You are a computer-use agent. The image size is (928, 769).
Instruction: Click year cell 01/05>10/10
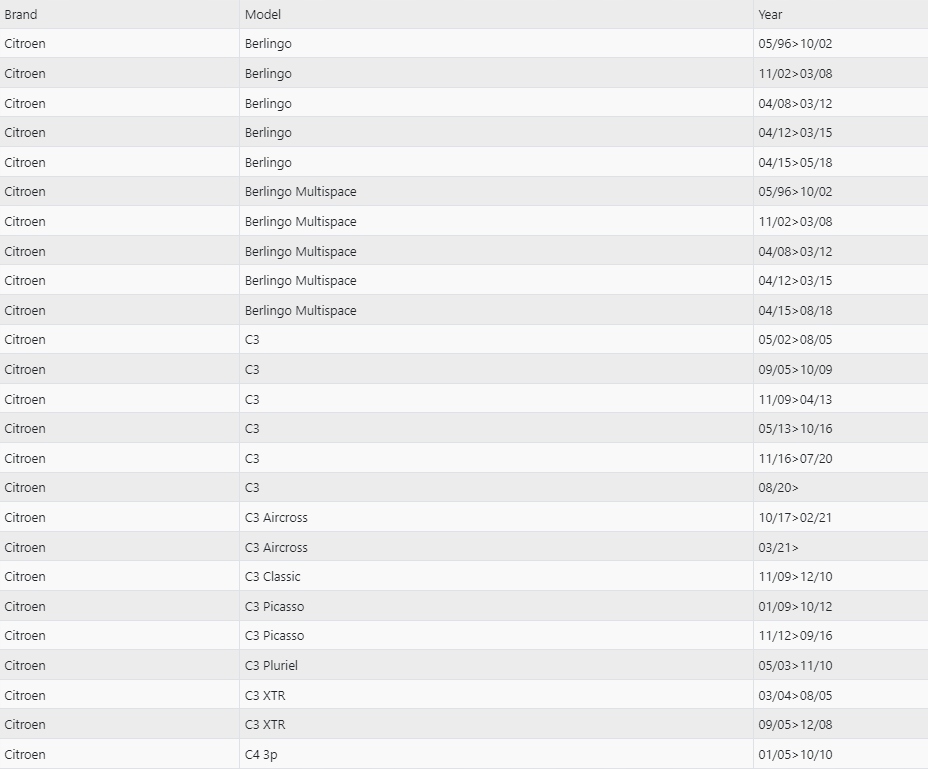point(795,755)
